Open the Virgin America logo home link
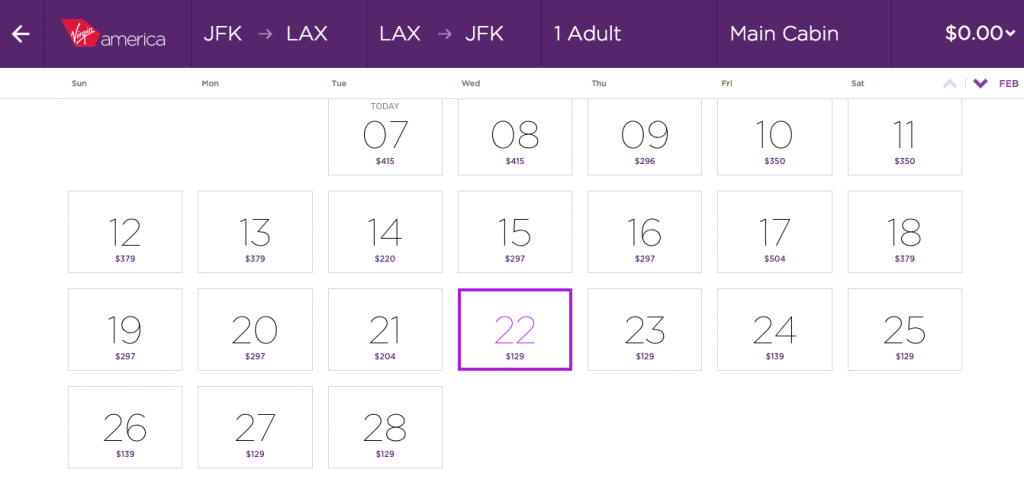Screen dimensions: 1024x489 click(114, 34)
